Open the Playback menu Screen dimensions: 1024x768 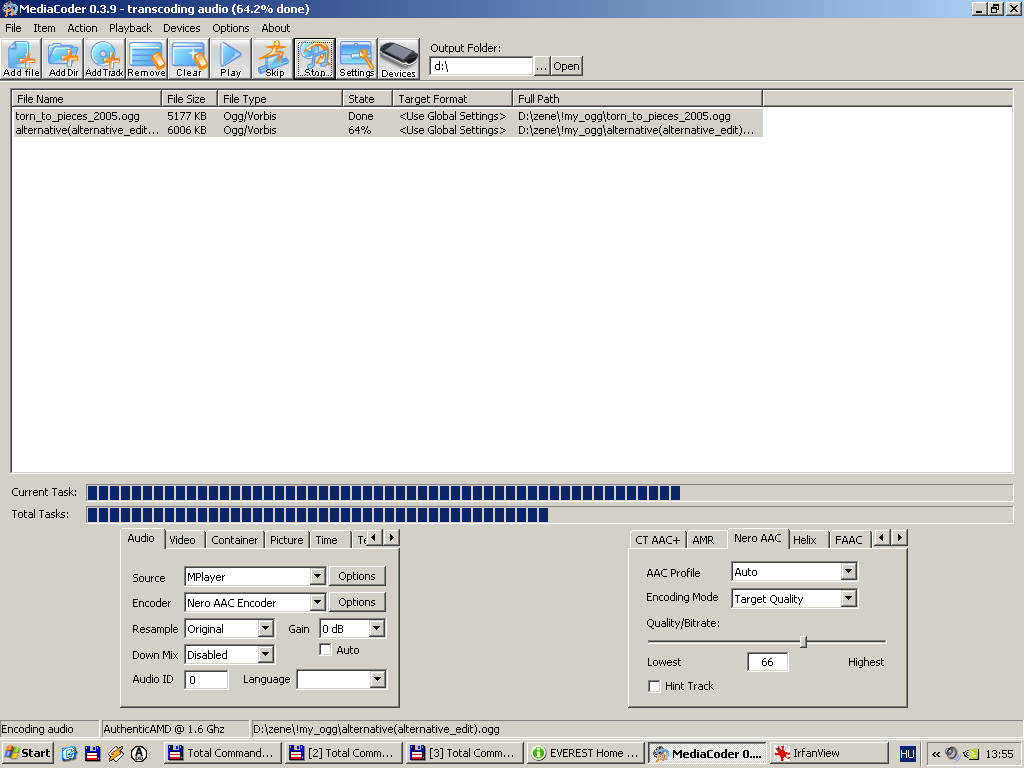coord(130,28)
